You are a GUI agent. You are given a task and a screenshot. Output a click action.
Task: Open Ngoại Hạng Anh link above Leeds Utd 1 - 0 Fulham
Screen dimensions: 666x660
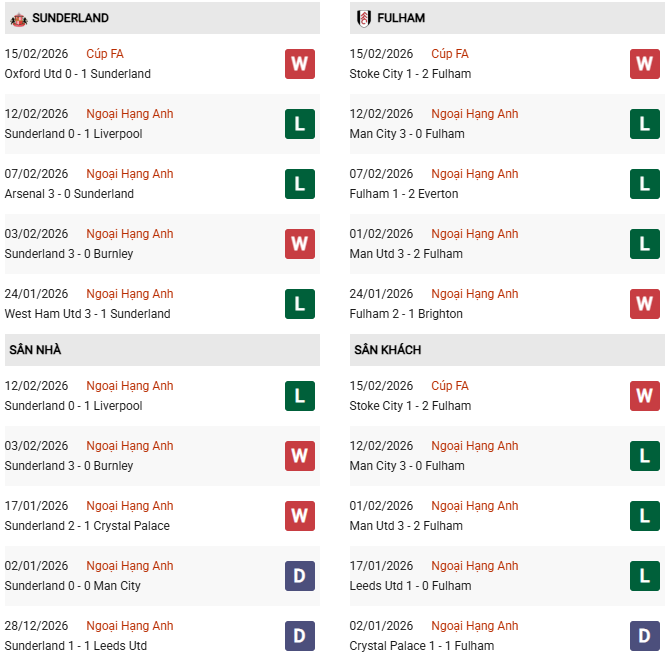[475, 566]
